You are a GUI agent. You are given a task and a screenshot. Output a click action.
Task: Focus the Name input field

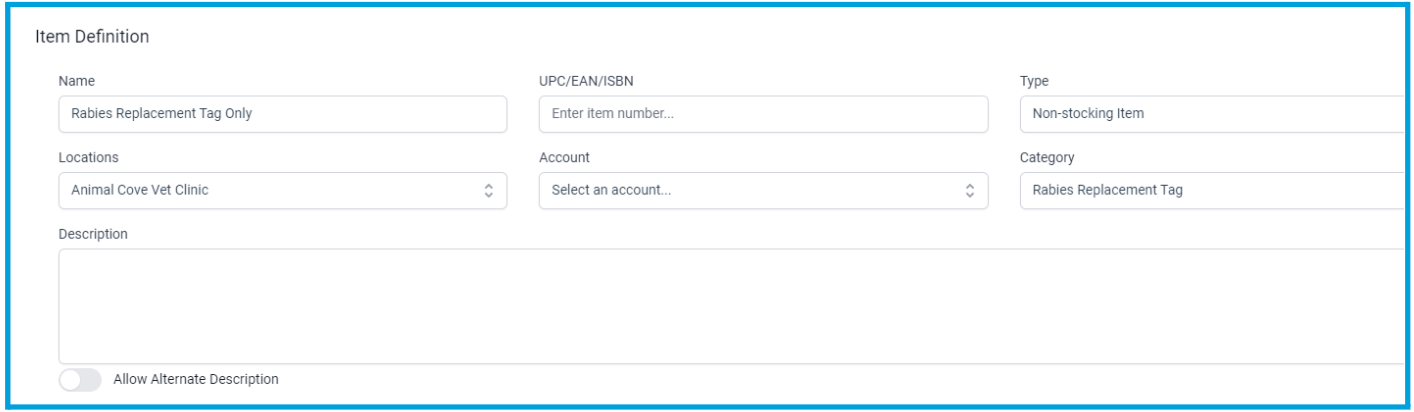(283, 114)
